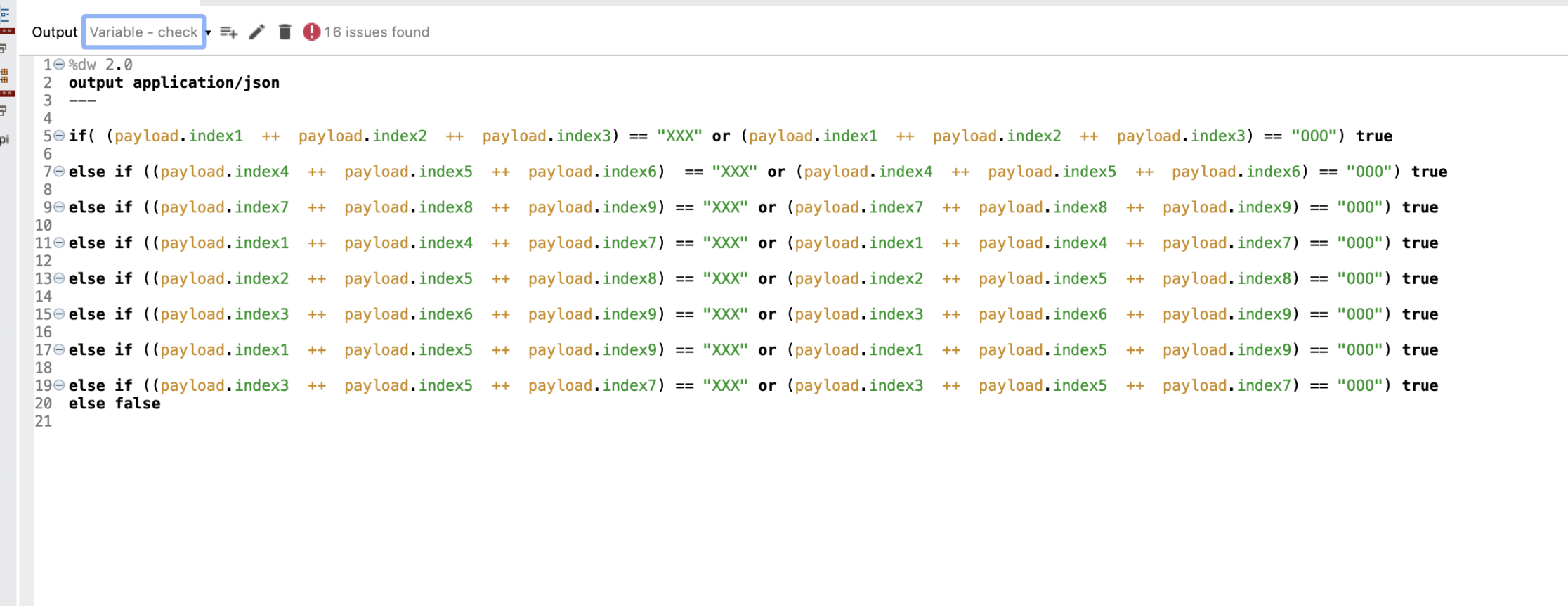
Task: Collapse the else-if block on line 7
Action: tap(60, 172)
